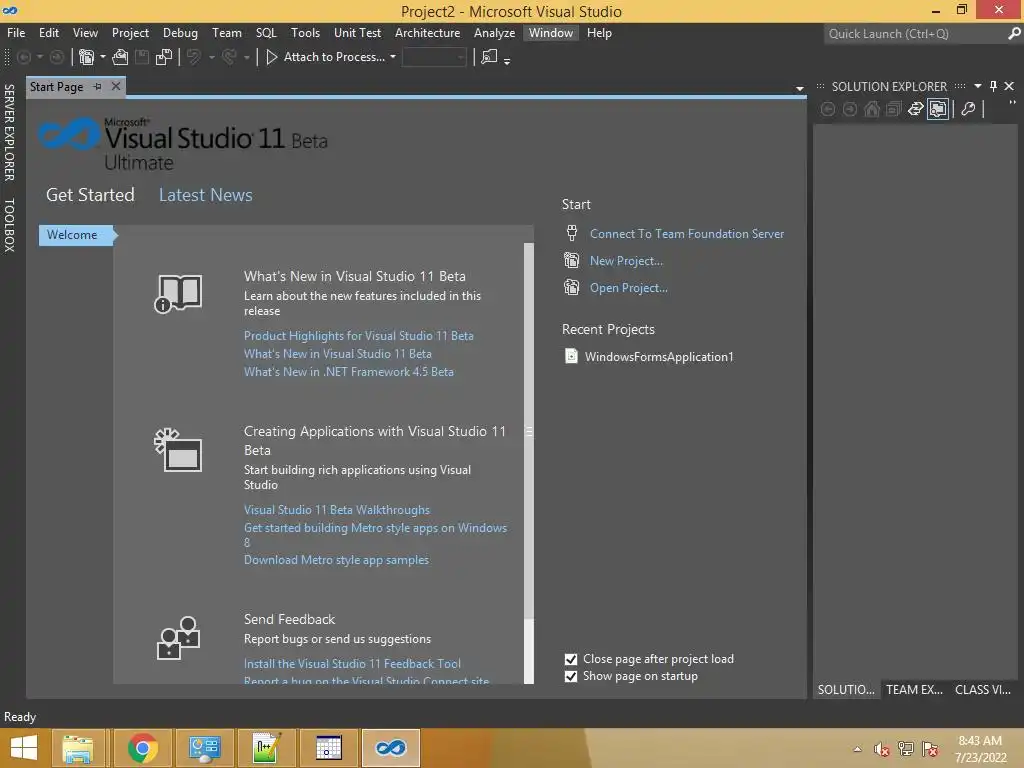Click the New Project toolbar icon
The height and width of the screenshot is (768, 1024).
tap(86, 57)
